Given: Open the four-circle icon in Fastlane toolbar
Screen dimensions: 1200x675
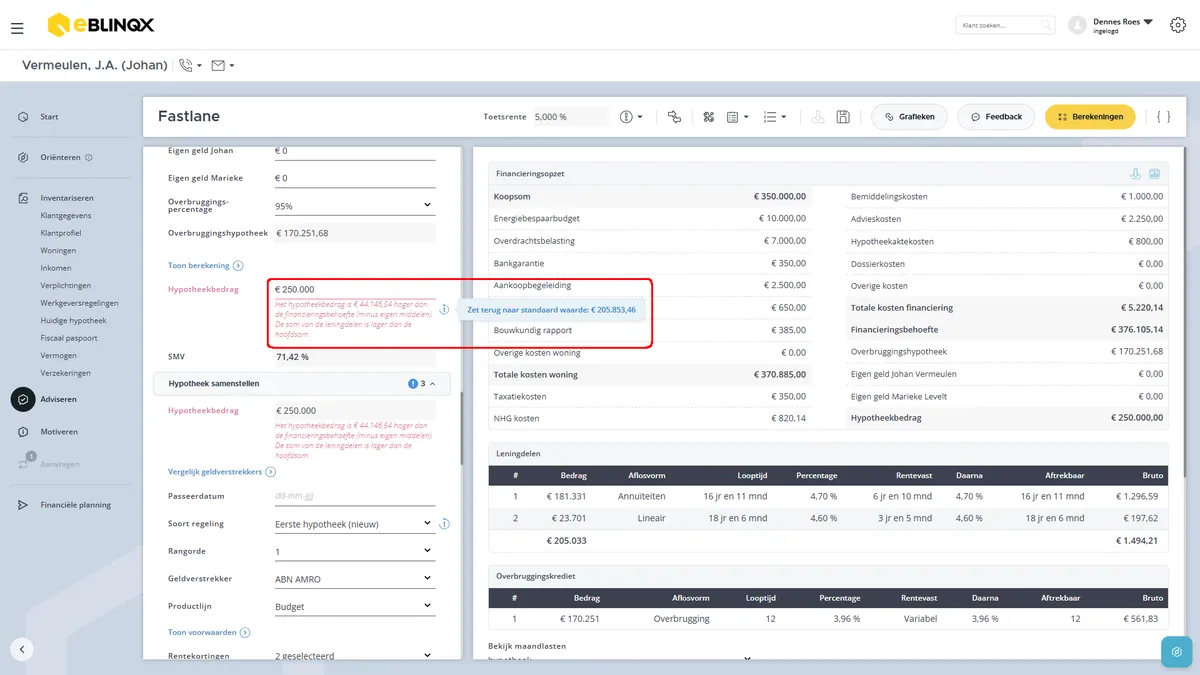Looking at the screenshot, I should (708, 117).
